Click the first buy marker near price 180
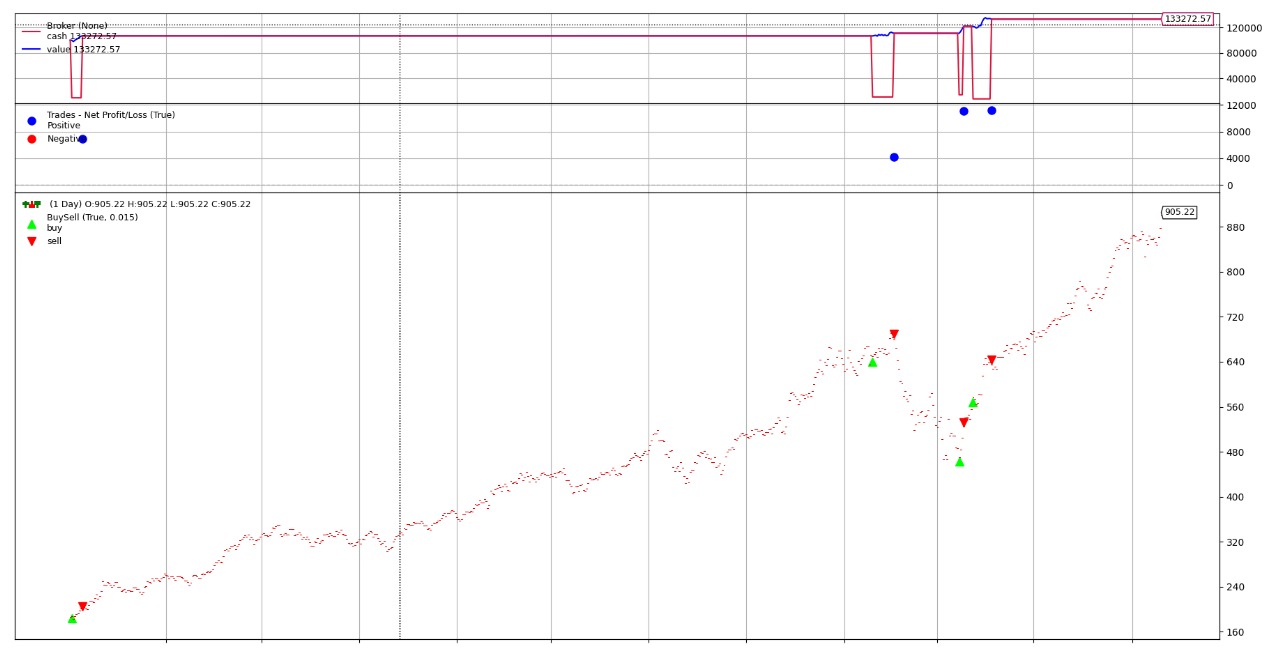This screenshot has width=1280, height=662. (x=72, y=619)
